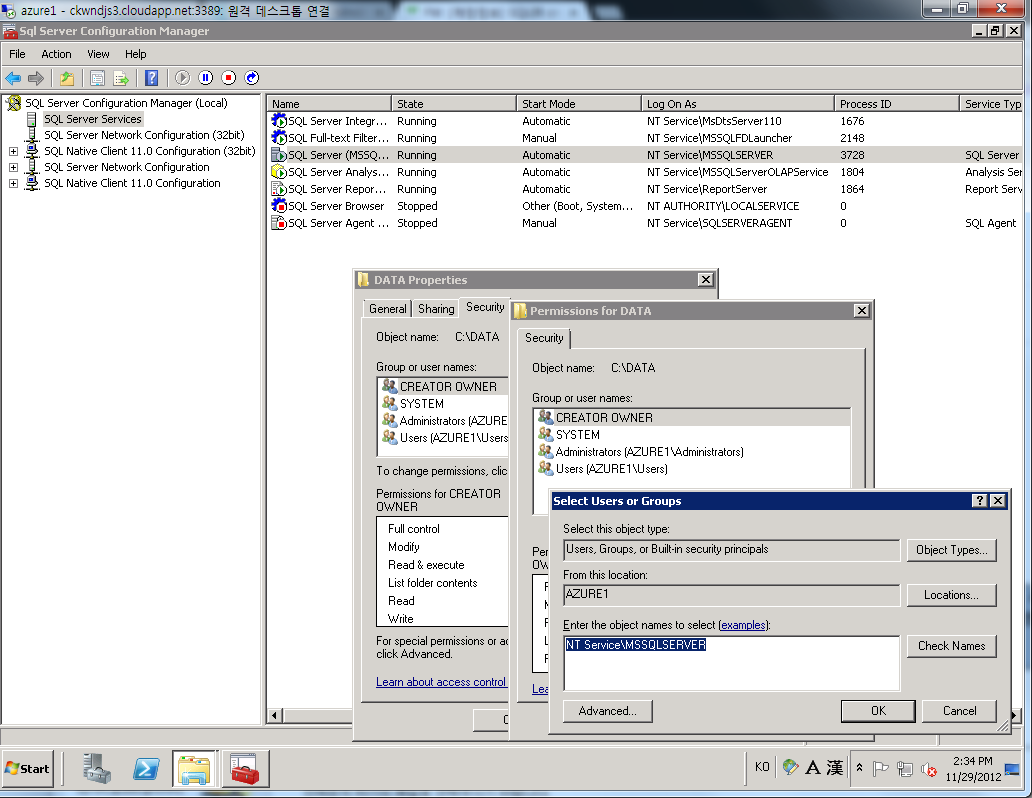
Task: Open the Action menu
Action: click(56, 54)
